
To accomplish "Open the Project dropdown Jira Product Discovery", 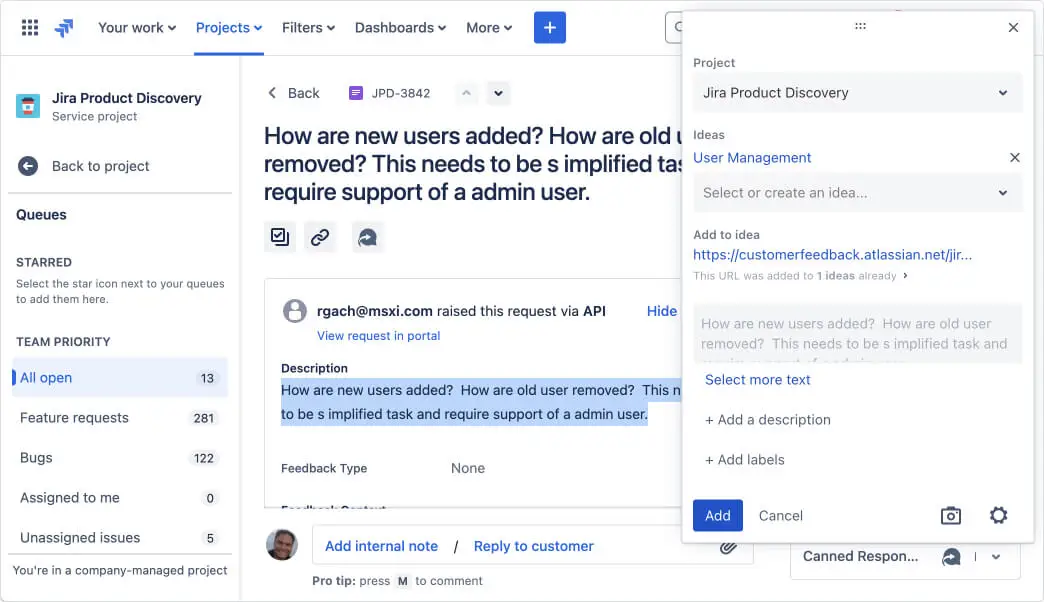I will pos(857,93).
